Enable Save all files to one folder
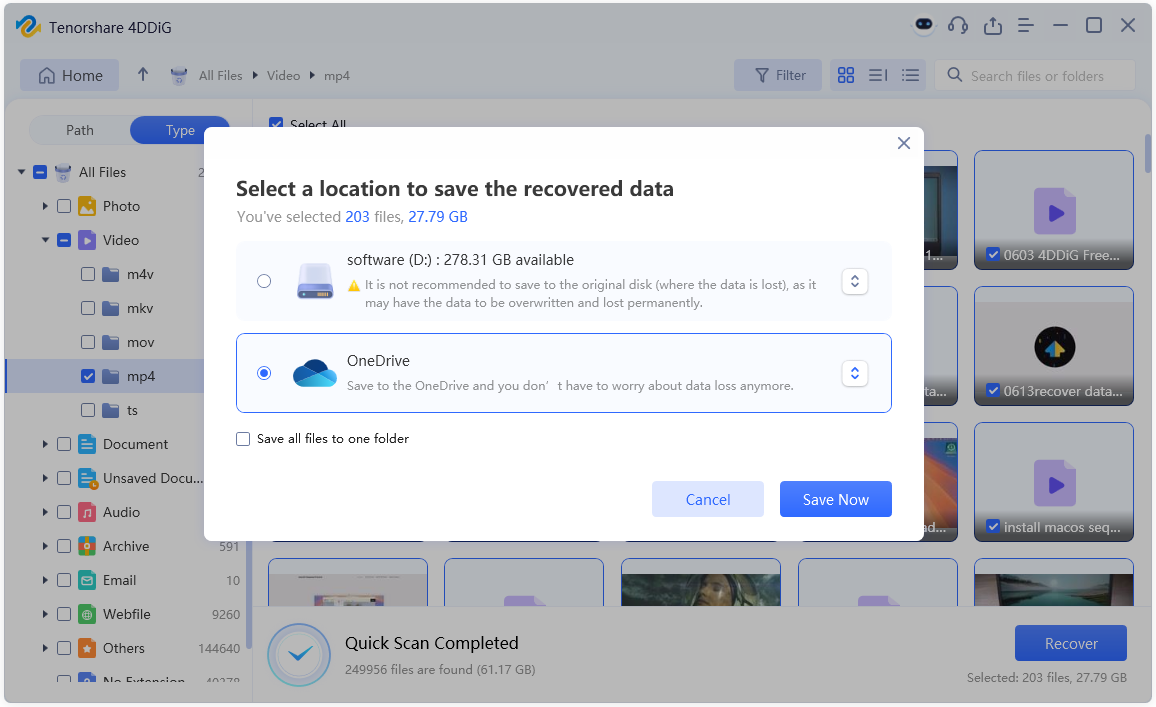 point(243,439)
